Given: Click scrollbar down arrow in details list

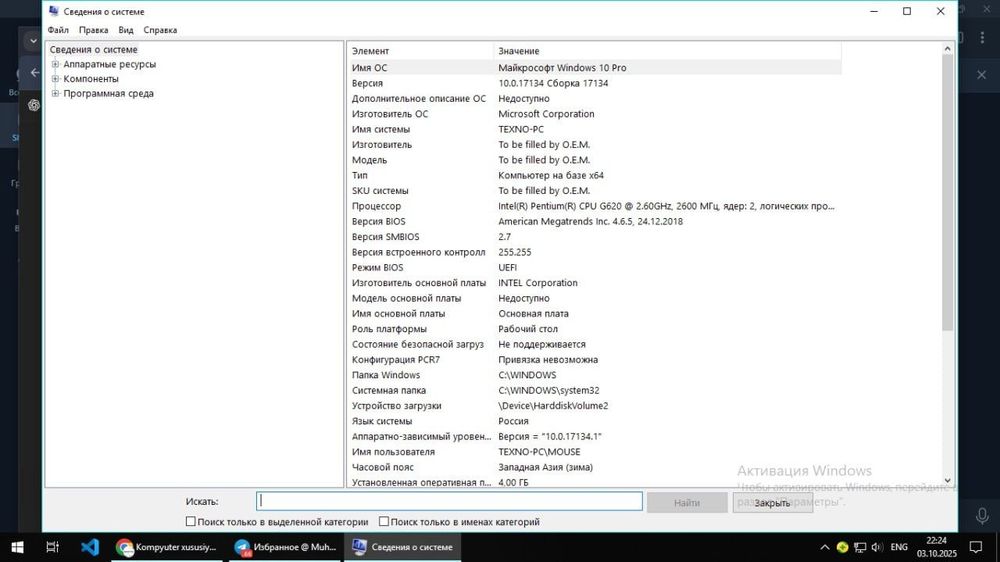Looking at the screenshot, I should tap(947, 480).
